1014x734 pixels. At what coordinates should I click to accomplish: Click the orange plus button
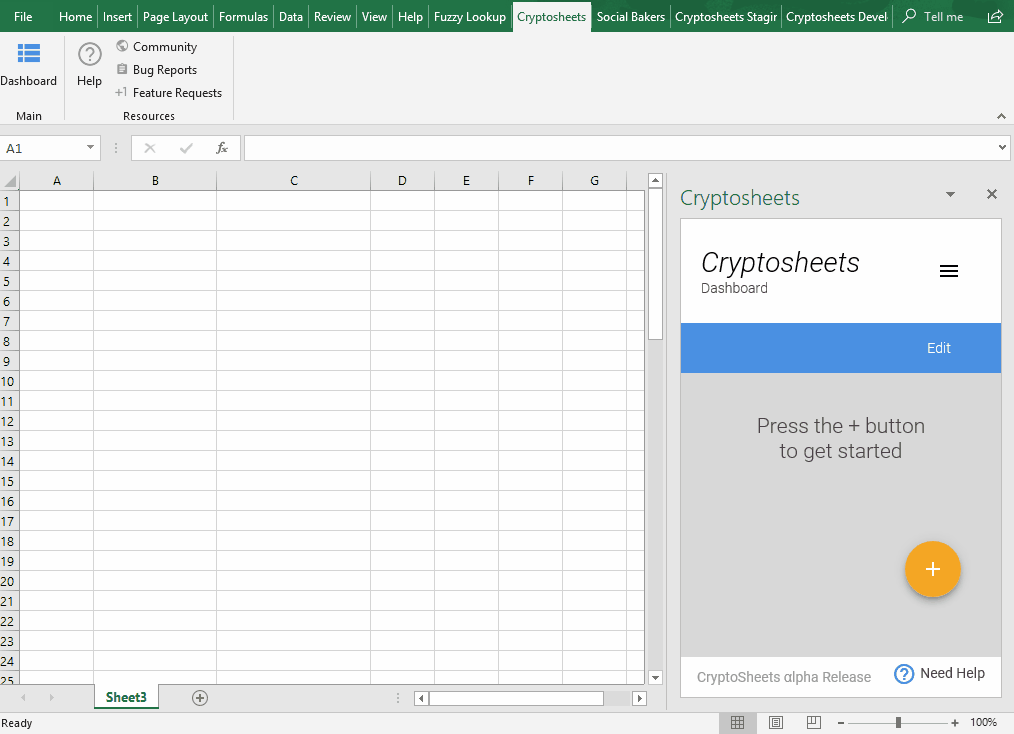[x=933, y=569]
